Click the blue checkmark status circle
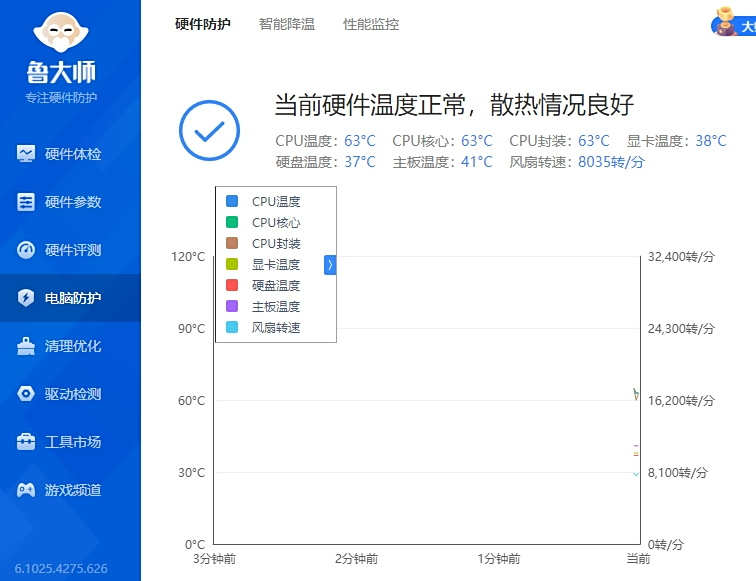Viewport: 756px width, 581px height. (209, 131)
